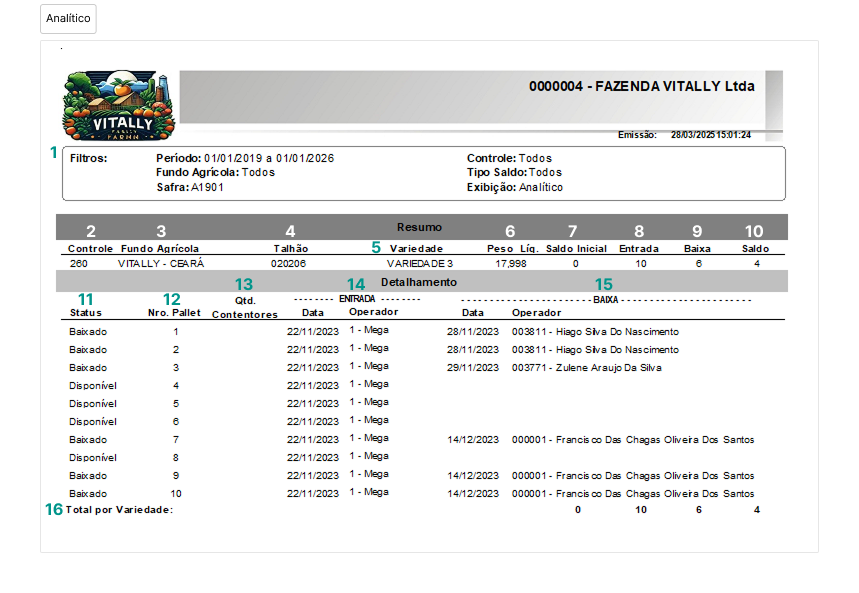
Task: Click the 'Nro. Pallet' column header
Action: click(x=174, y=313)
